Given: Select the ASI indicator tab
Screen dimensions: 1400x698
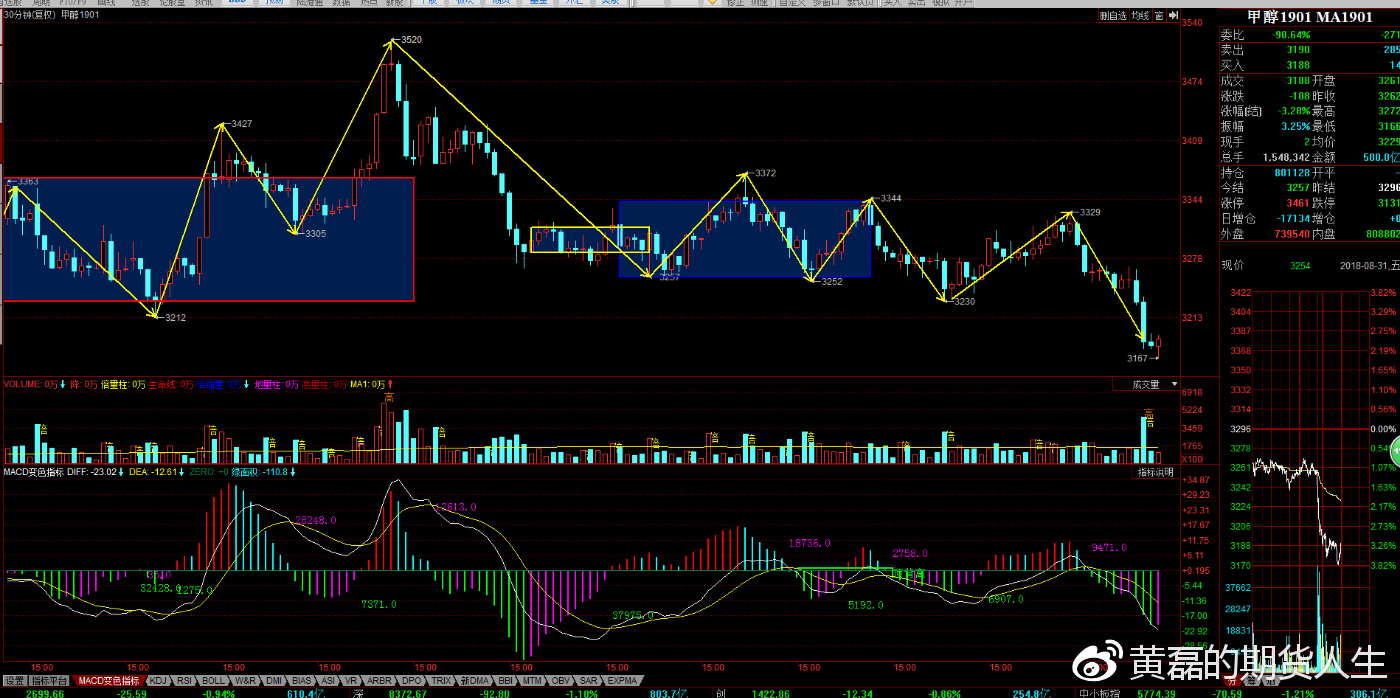Looking at the screenshot, I should pos(328,680).
